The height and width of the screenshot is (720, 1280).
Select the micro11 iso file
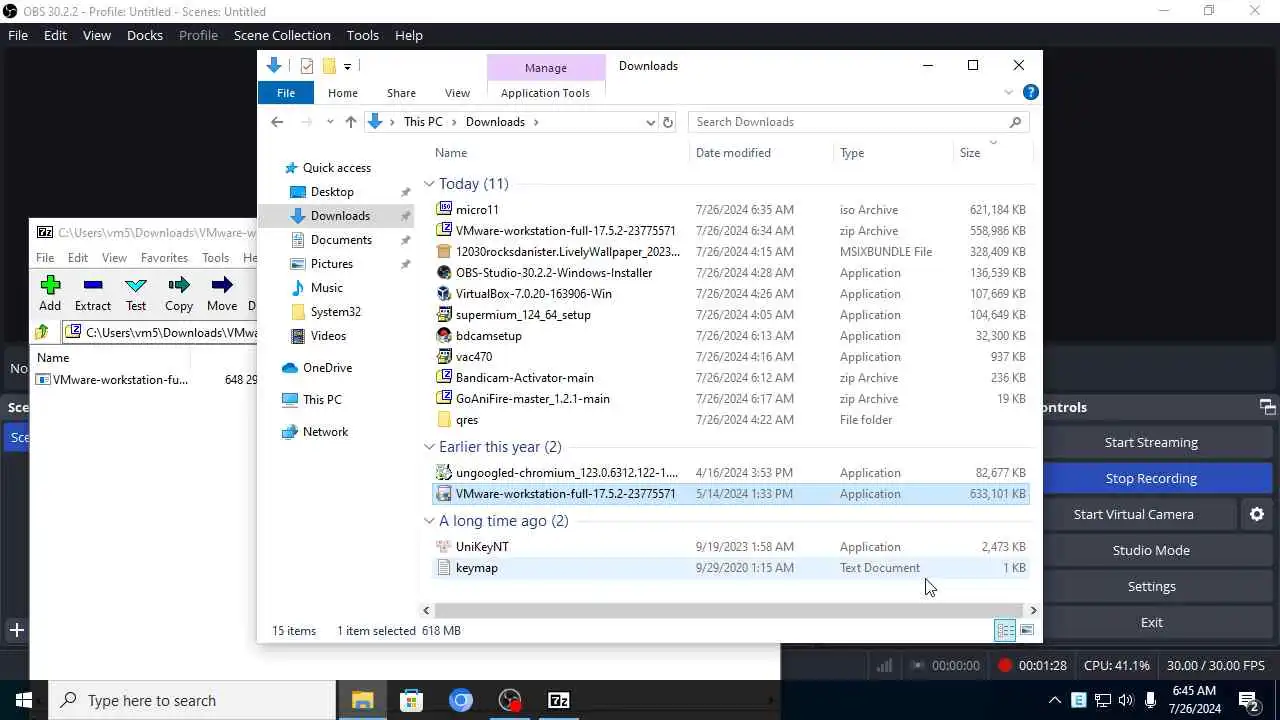pyautogui.click(x=730, y=210)
